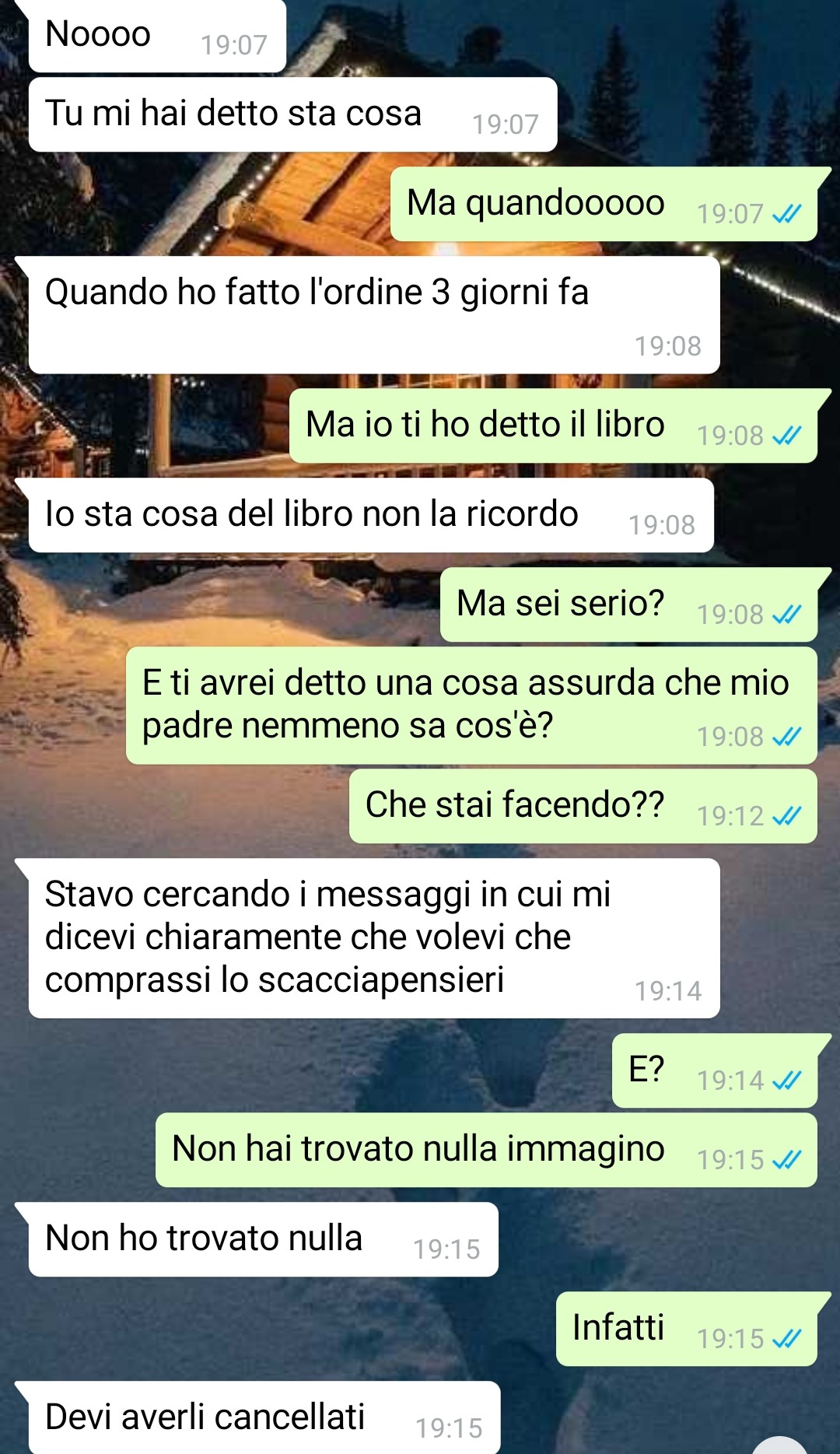Tap ticks on the 'padre nemmeno sa cos'è?' message
This screenshot has height=1454, width=840.
point(786,736)
